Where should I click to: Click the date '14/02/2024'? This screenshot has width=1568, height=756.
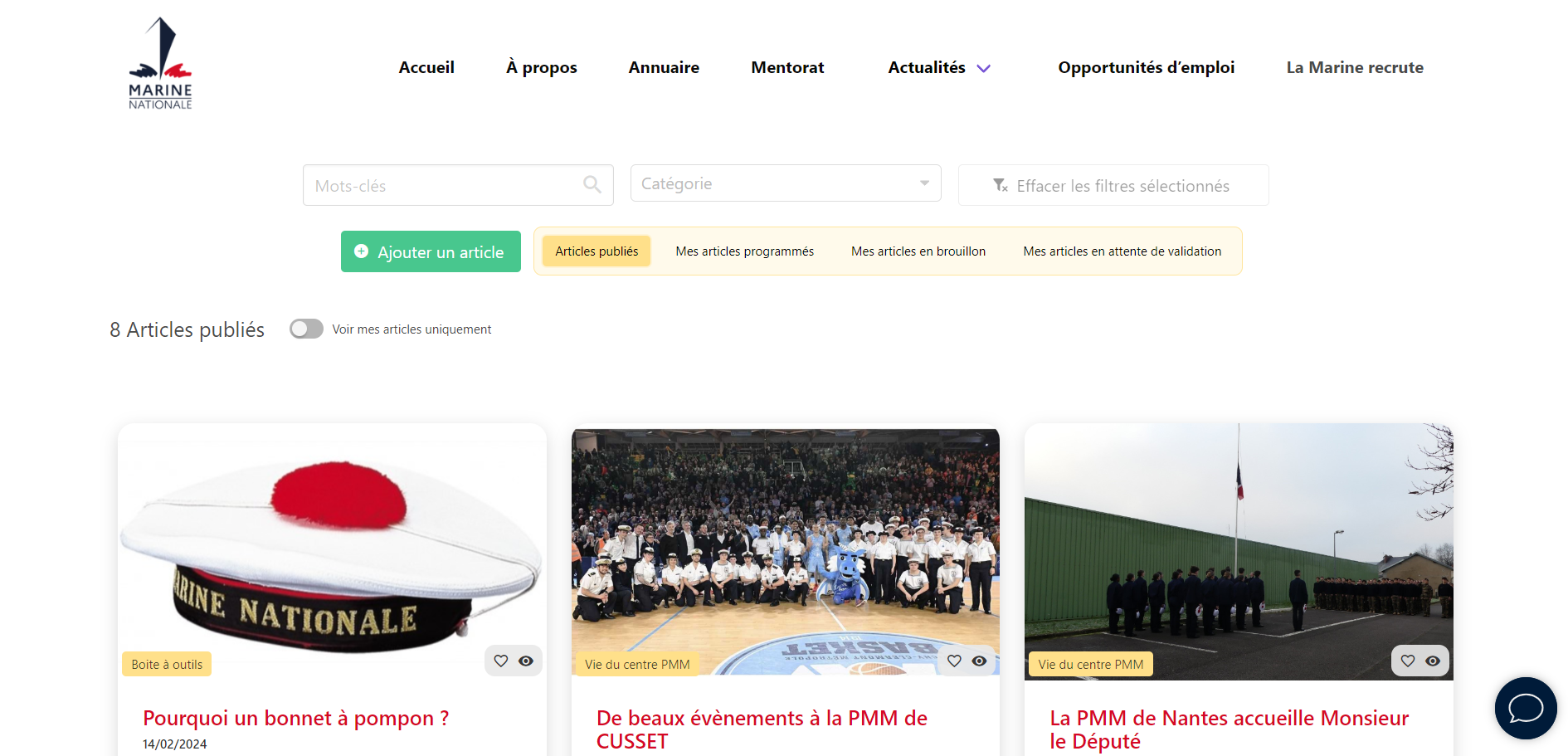(175, 744)
